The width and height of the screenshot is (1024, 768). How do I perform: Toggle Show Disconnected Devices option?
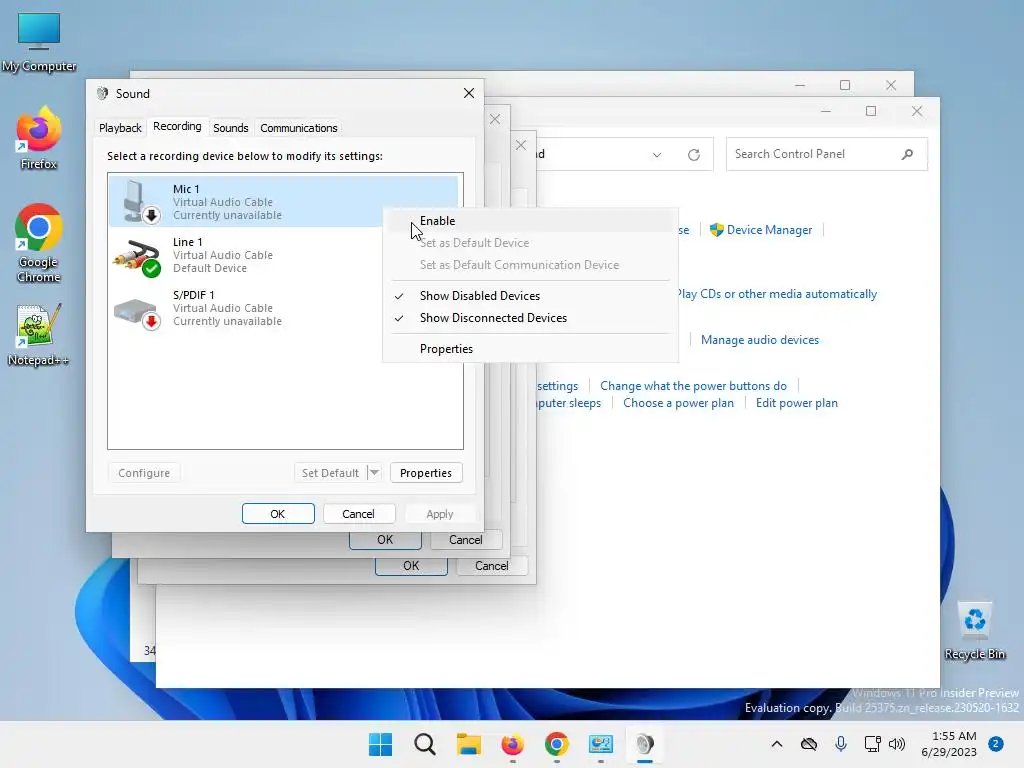[x=530, y=318]
